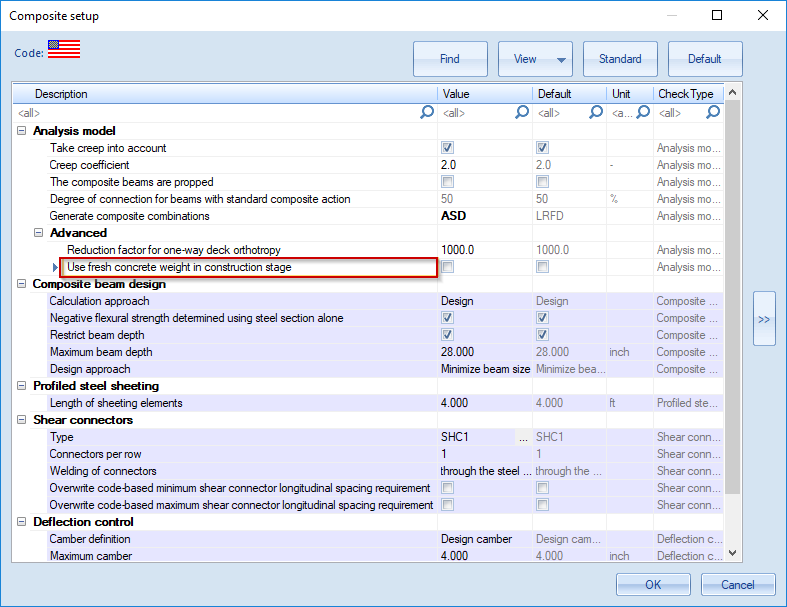Click the search icon in CheckType filter

pyautogui.click(x=713, y=113)
